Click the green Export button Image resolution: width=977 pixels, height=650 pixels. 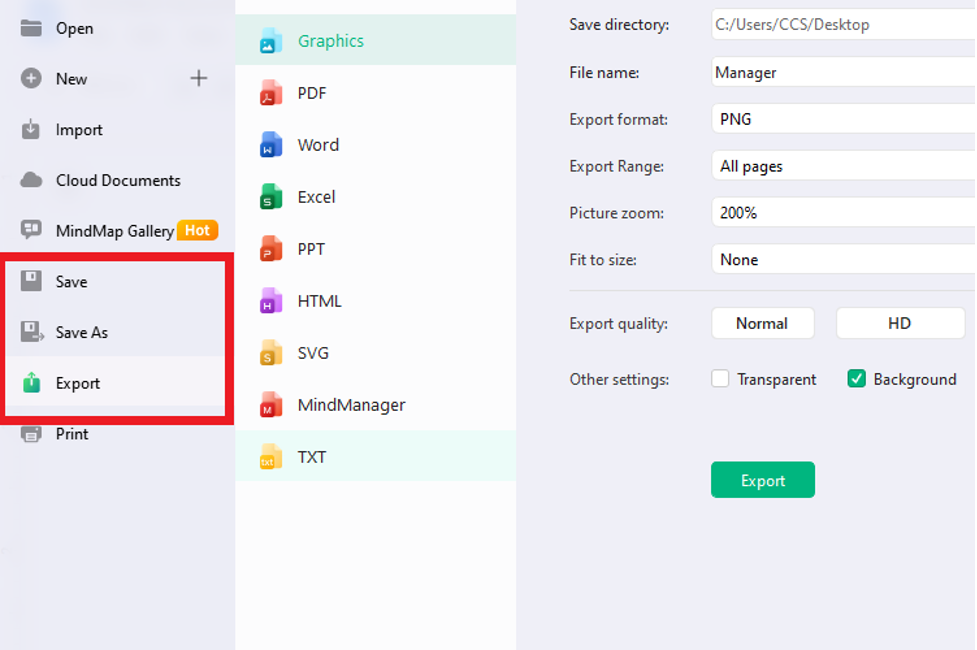[x=763, y=480]
